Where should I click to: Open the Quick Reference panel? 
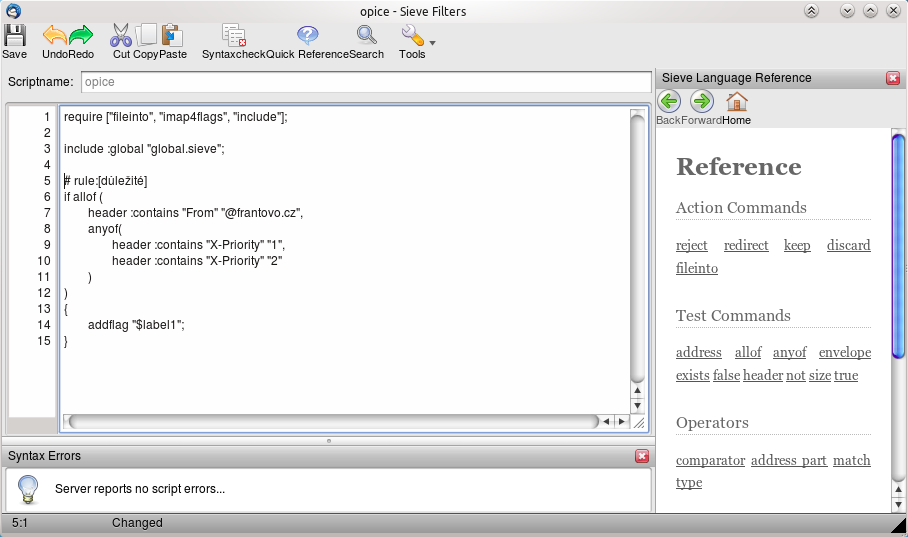(x=308, y=41)
